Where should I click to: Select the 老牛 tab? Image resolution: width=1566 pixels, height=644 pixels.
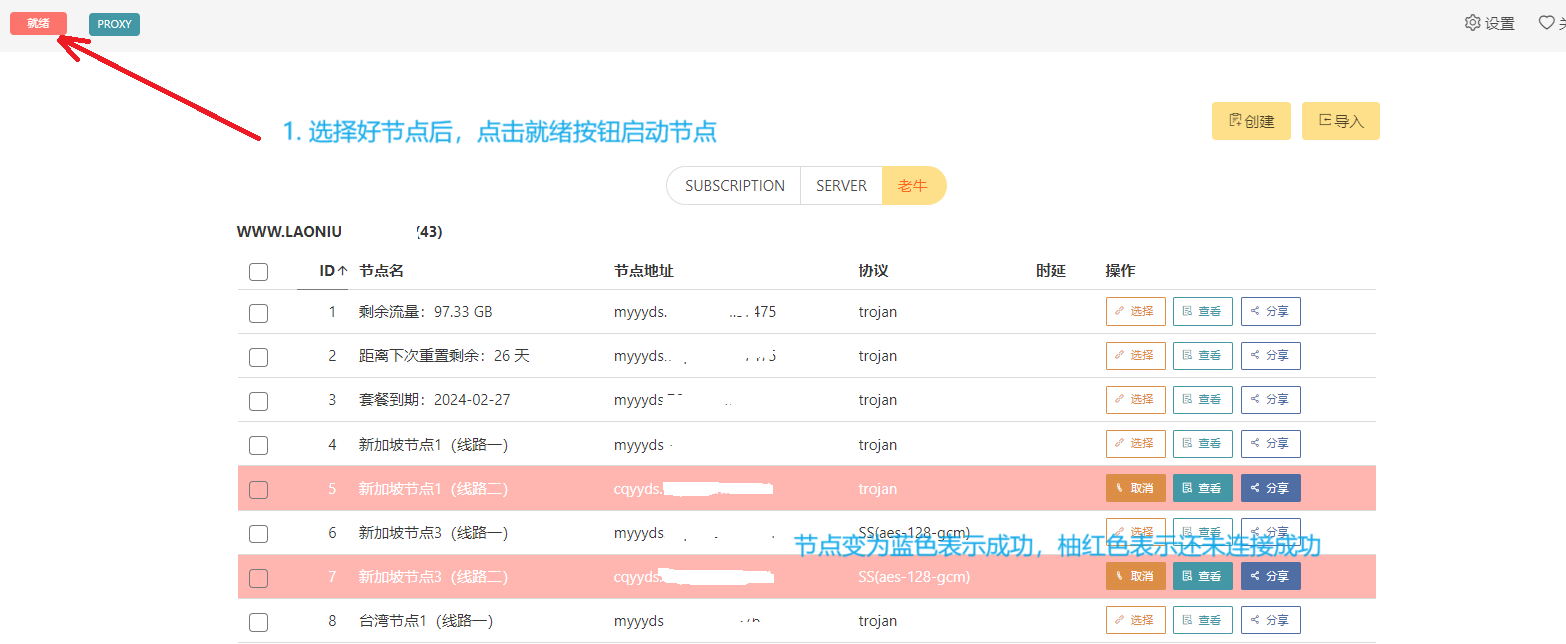(913, 186)
